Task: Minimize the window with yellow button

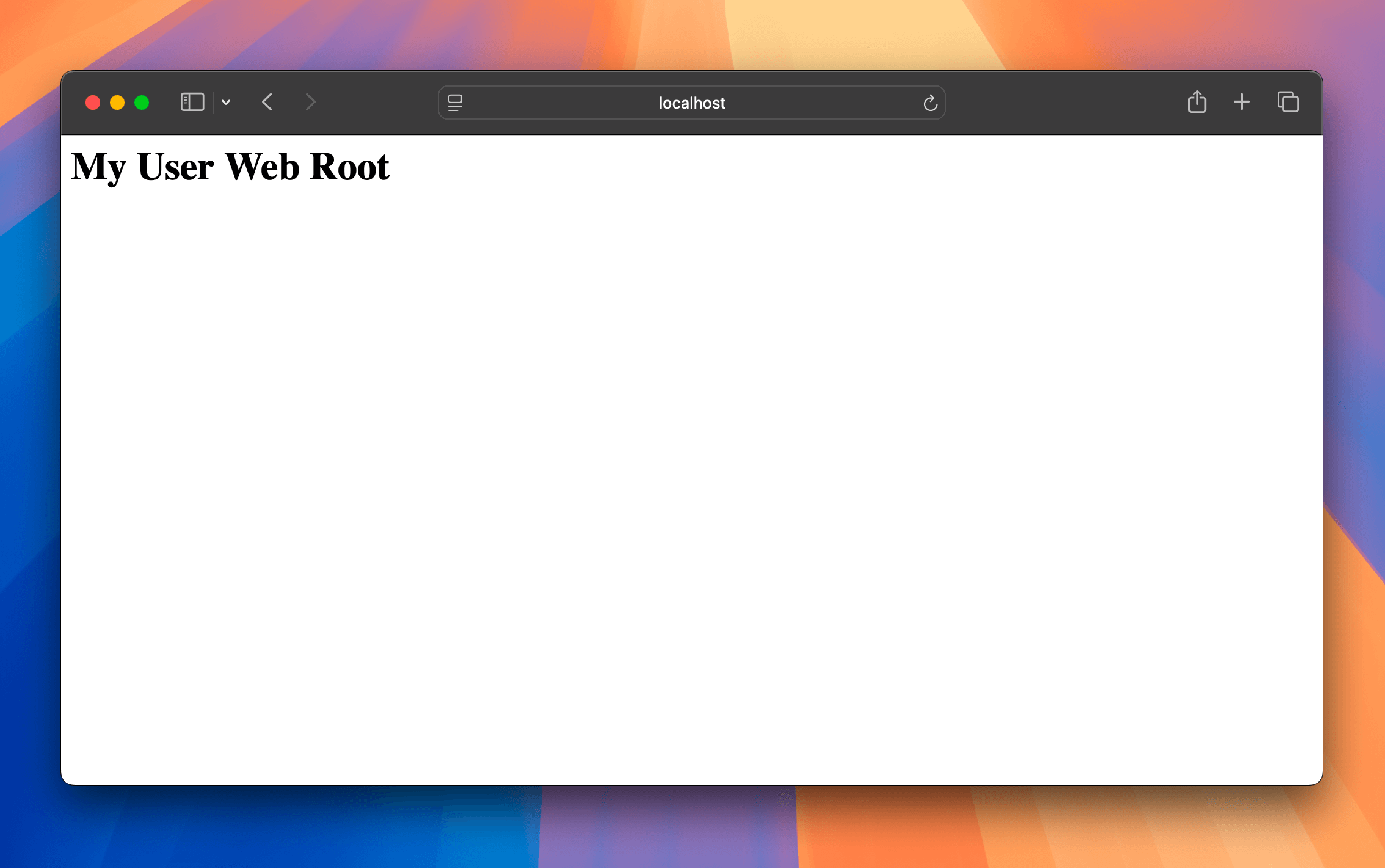Action: click(x=117, y=103)
